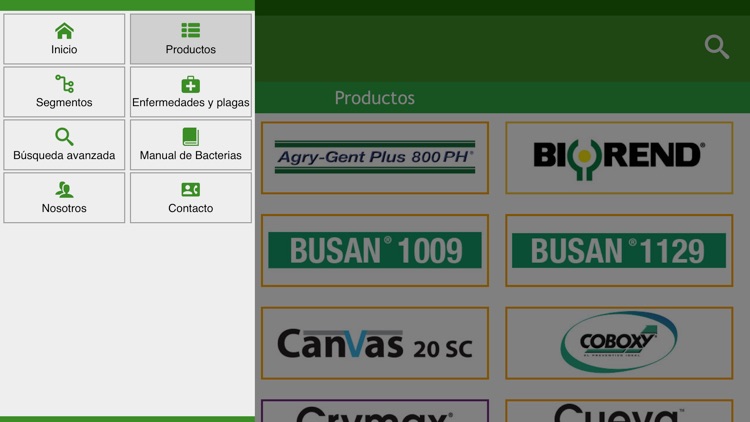750x422 pixels.
Task: Open Búsqueda avanzada via the magnifier icon
Action: pyautogui.click(x=64, y=137)
